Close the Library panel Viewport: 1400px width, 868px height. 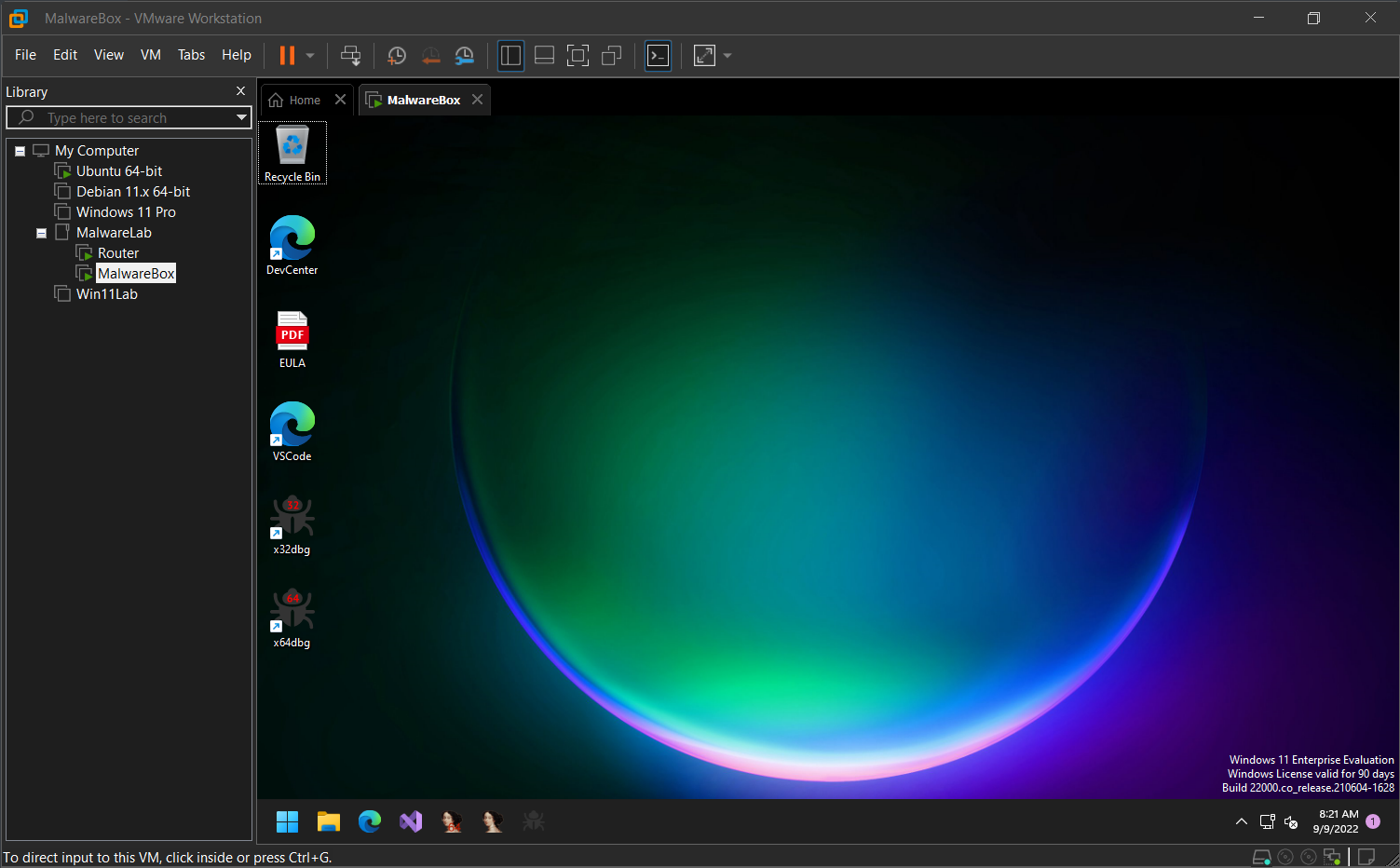point(240,91)
